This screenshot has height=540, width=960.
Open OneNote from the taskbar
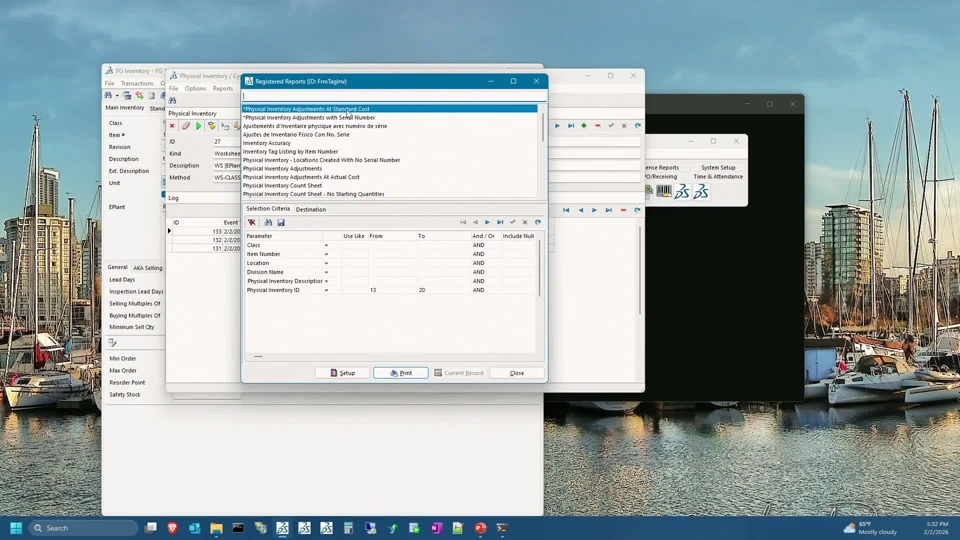[436, 528]
